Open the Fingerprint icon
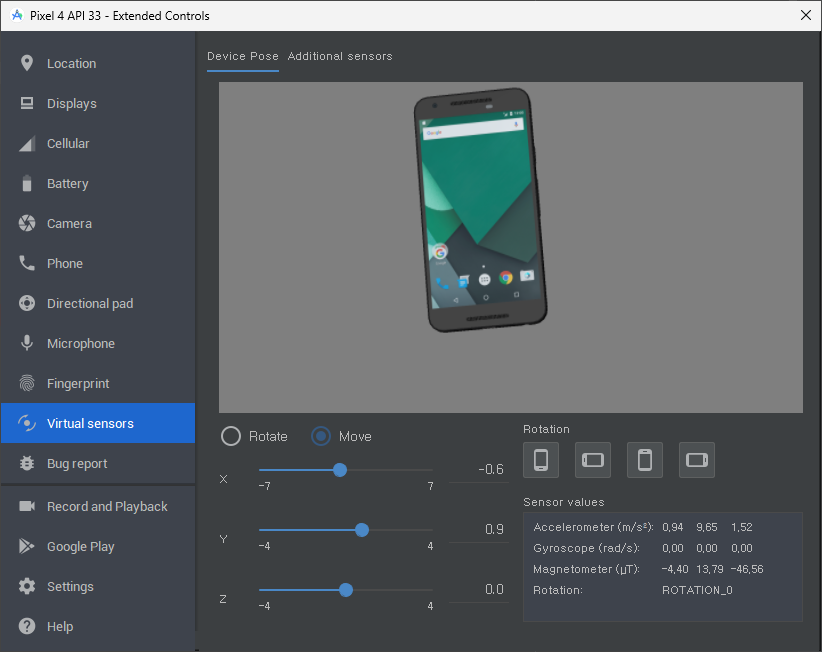The height and width of the screenshot is (652, 822). [27, 384]
